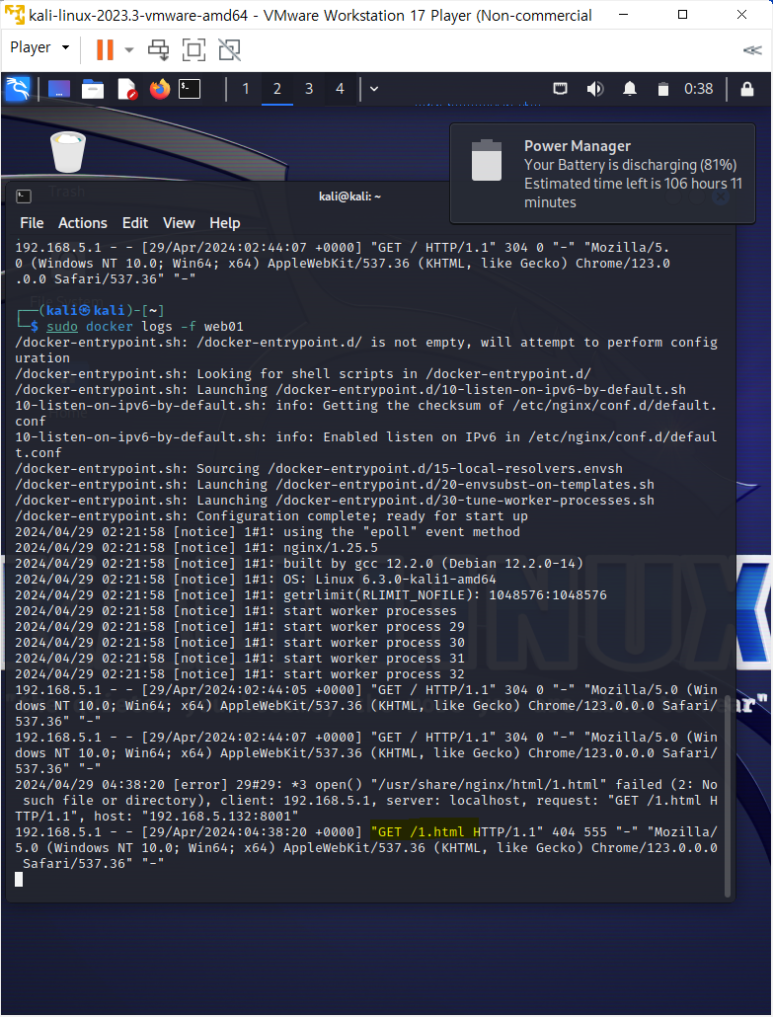Image resolution: width=773 pixels, height=1017 pixels.
Task: Open the terminal View menu
Action: [x=179, y=223]
